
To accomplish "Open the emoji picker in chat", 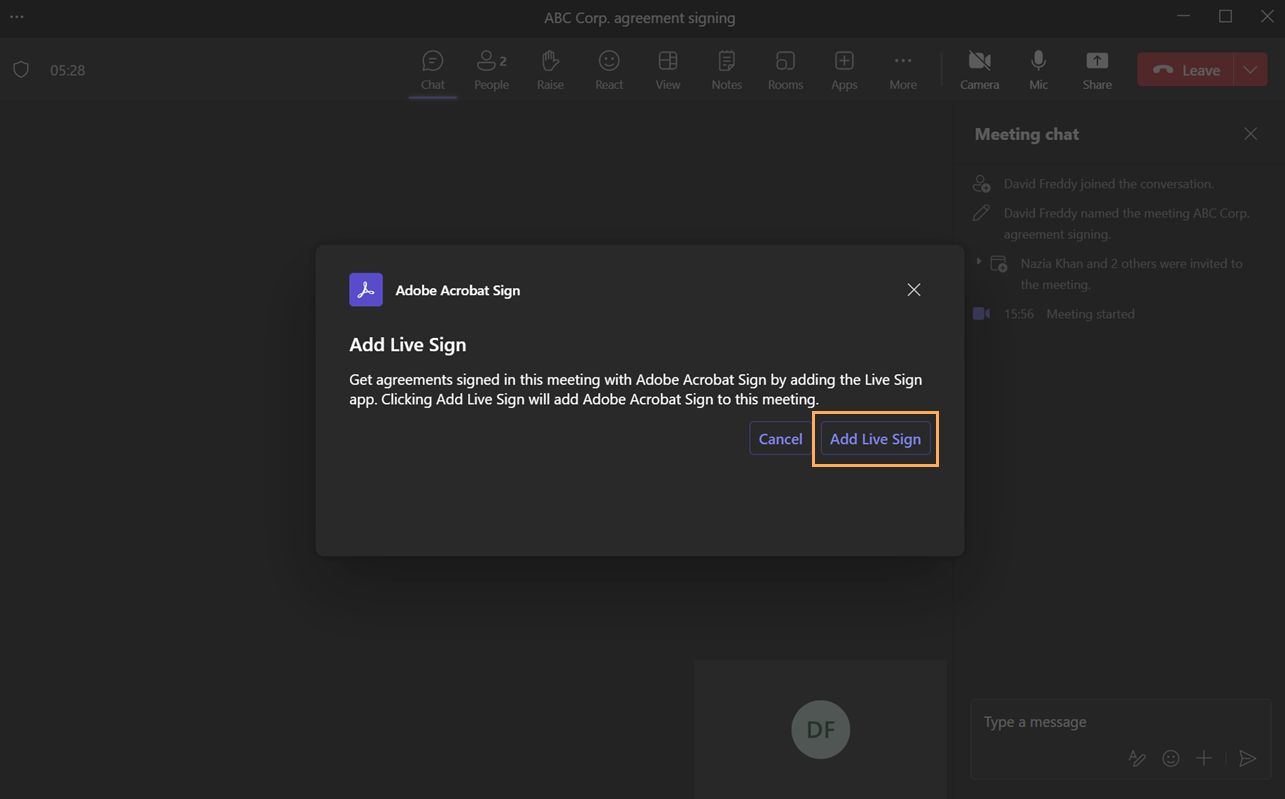I will tap(1171, 759).
